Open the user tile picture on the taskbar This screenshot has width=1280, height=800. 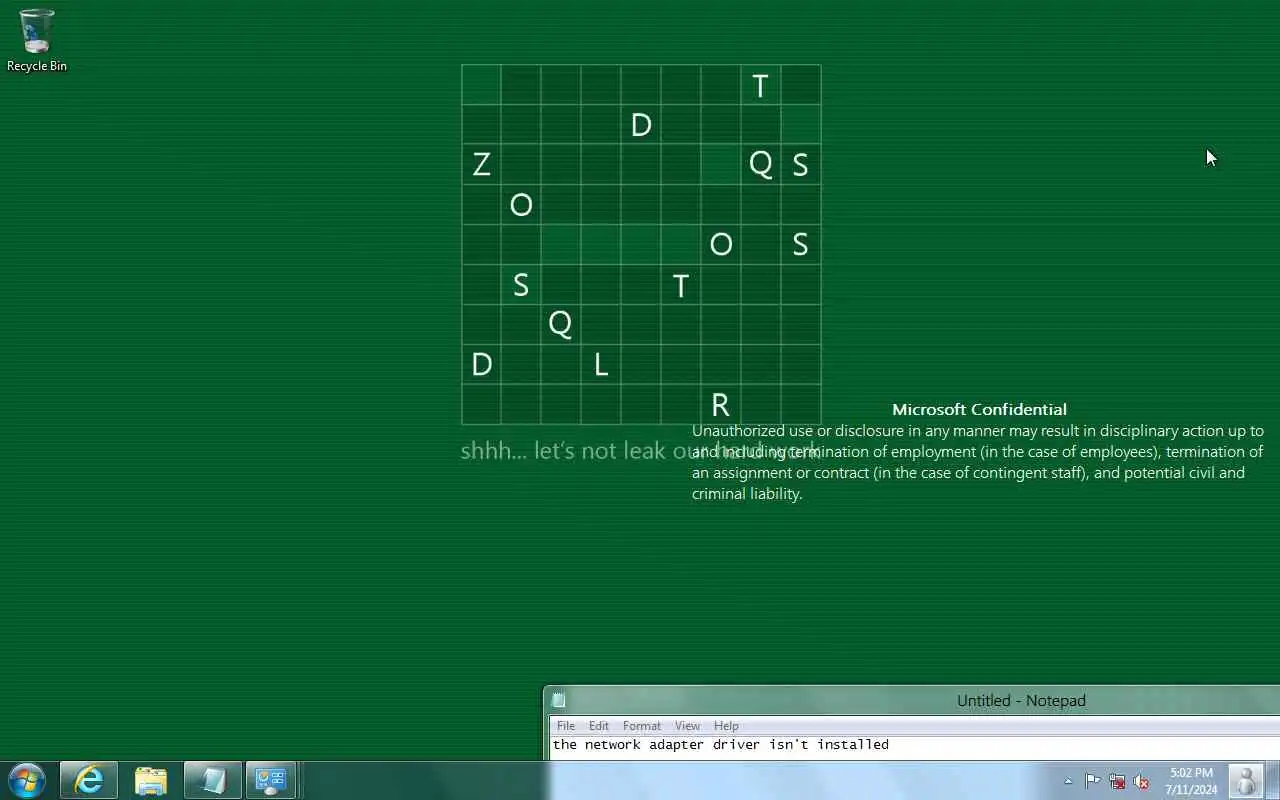[1246, 781]
